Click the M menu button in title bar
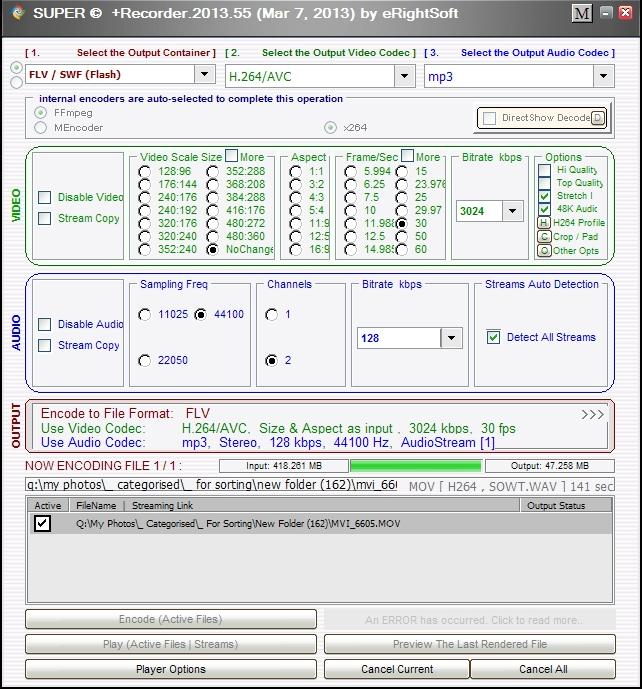The height and width of the screenshot is (689, 642). click(x=582, y=14)
